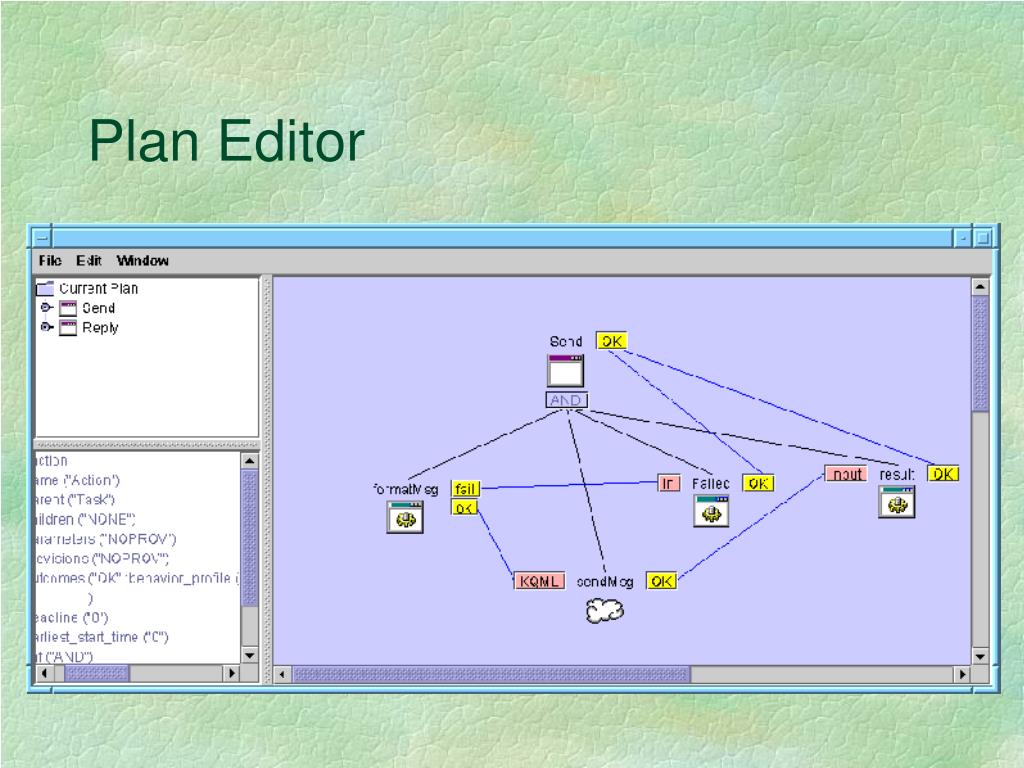1024x768 pixels.
Task: Click the formatMsg node label
Action: [x=406, y=489]
